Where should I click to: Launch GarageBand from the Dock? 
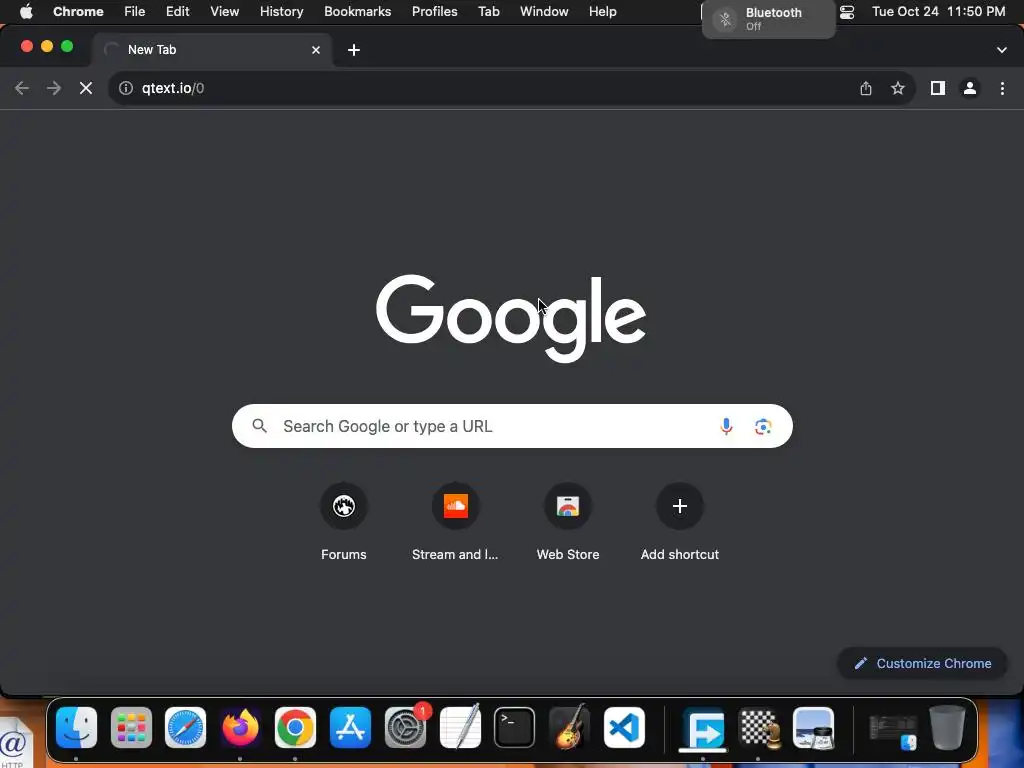pos(569,728)
